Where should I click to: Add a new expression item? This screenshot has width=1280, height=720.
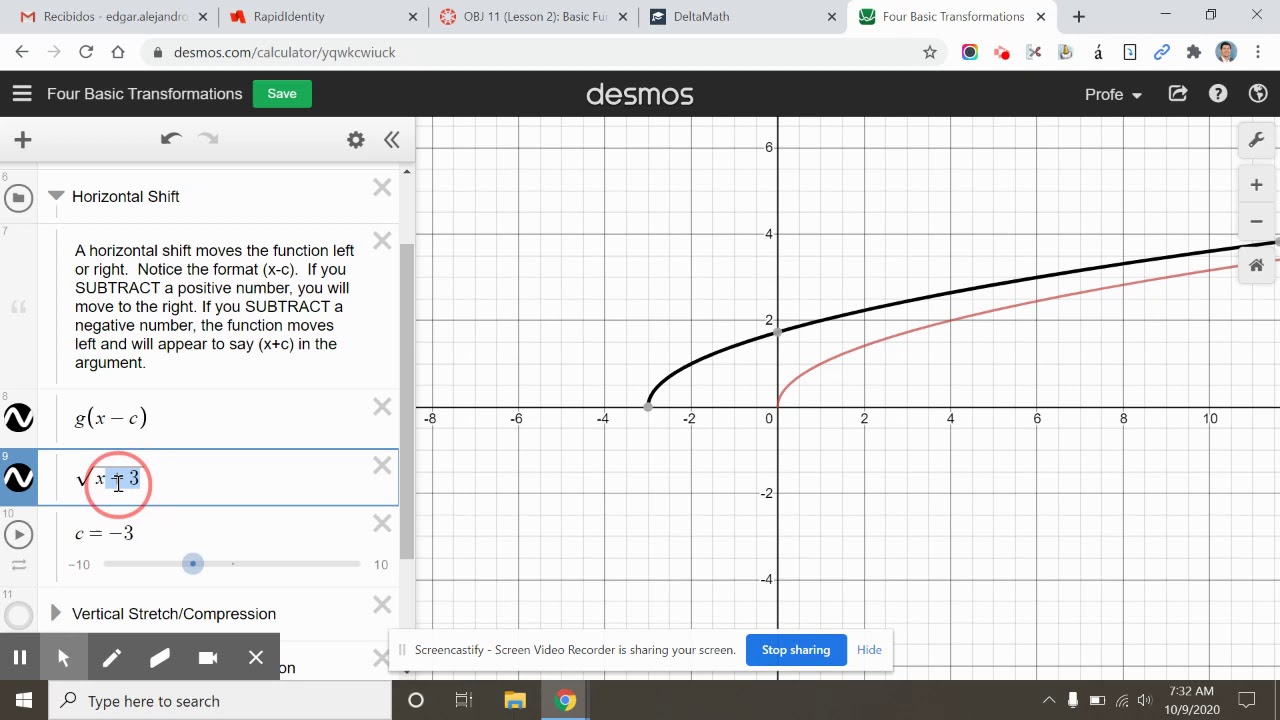[x=23, y=140]
